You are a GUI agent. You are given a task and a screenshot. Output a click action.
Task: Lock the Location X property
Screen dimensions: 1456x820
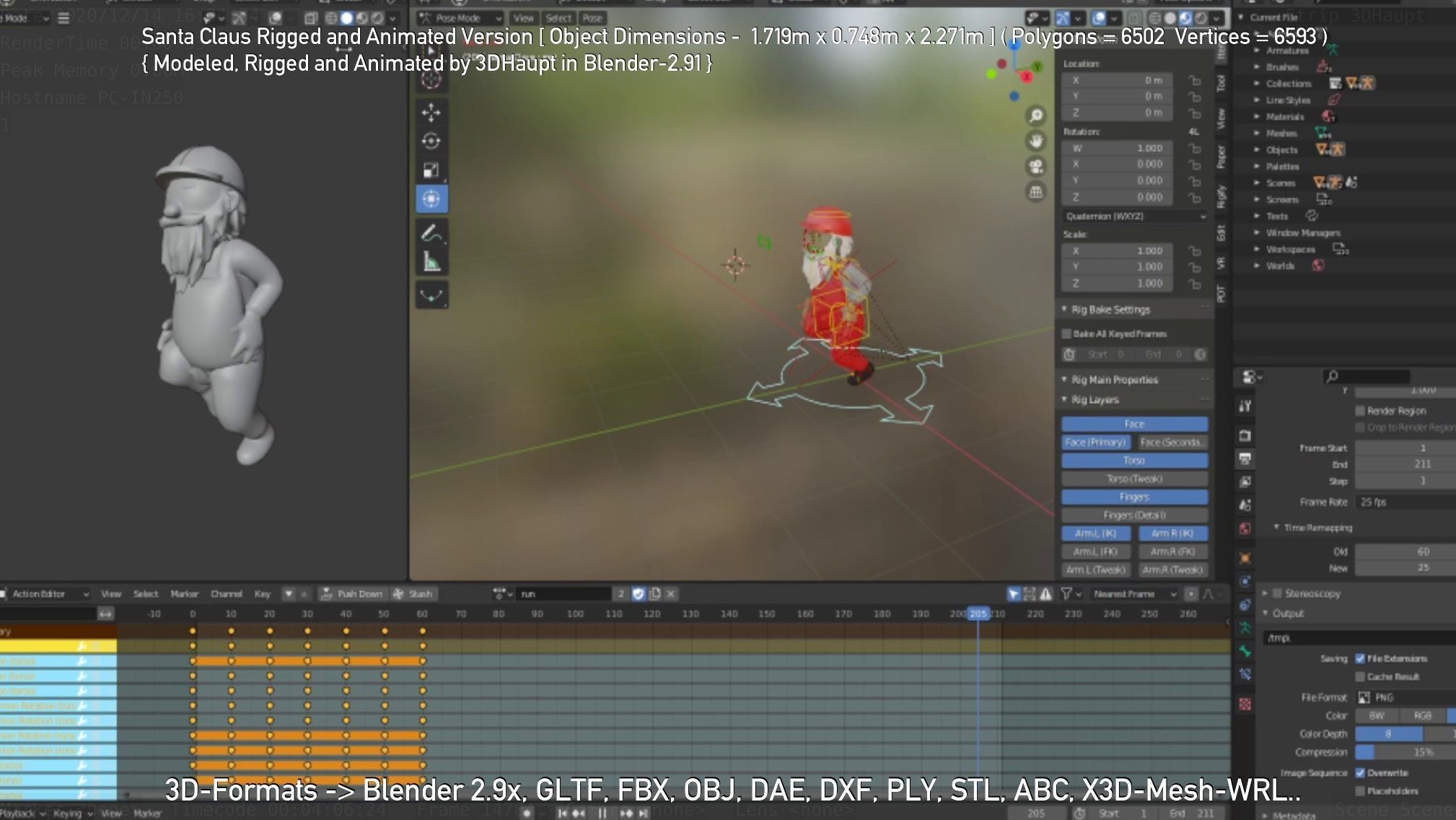(x=1195, y=80)
